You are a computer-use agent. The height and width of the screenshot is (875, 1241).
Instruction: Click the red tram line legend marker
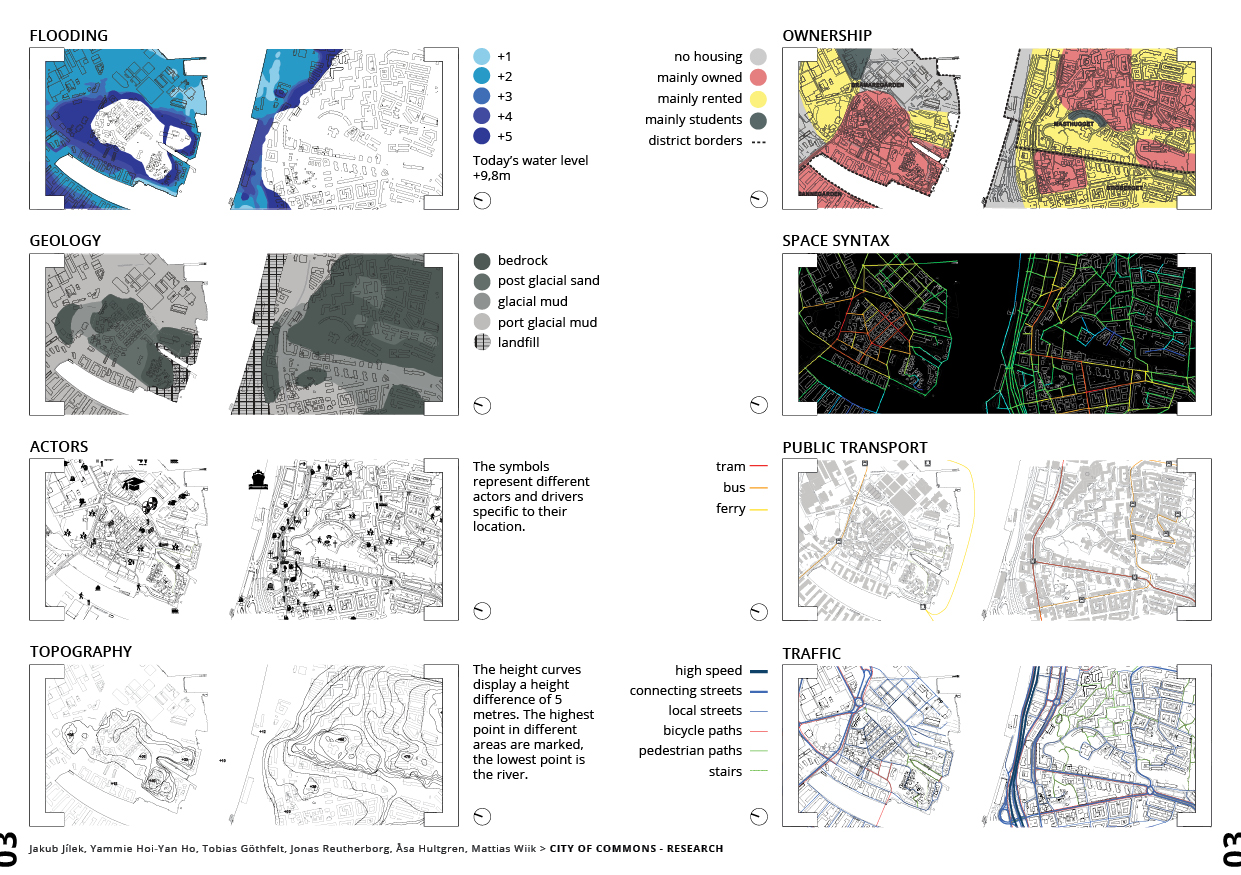[758, 467]
